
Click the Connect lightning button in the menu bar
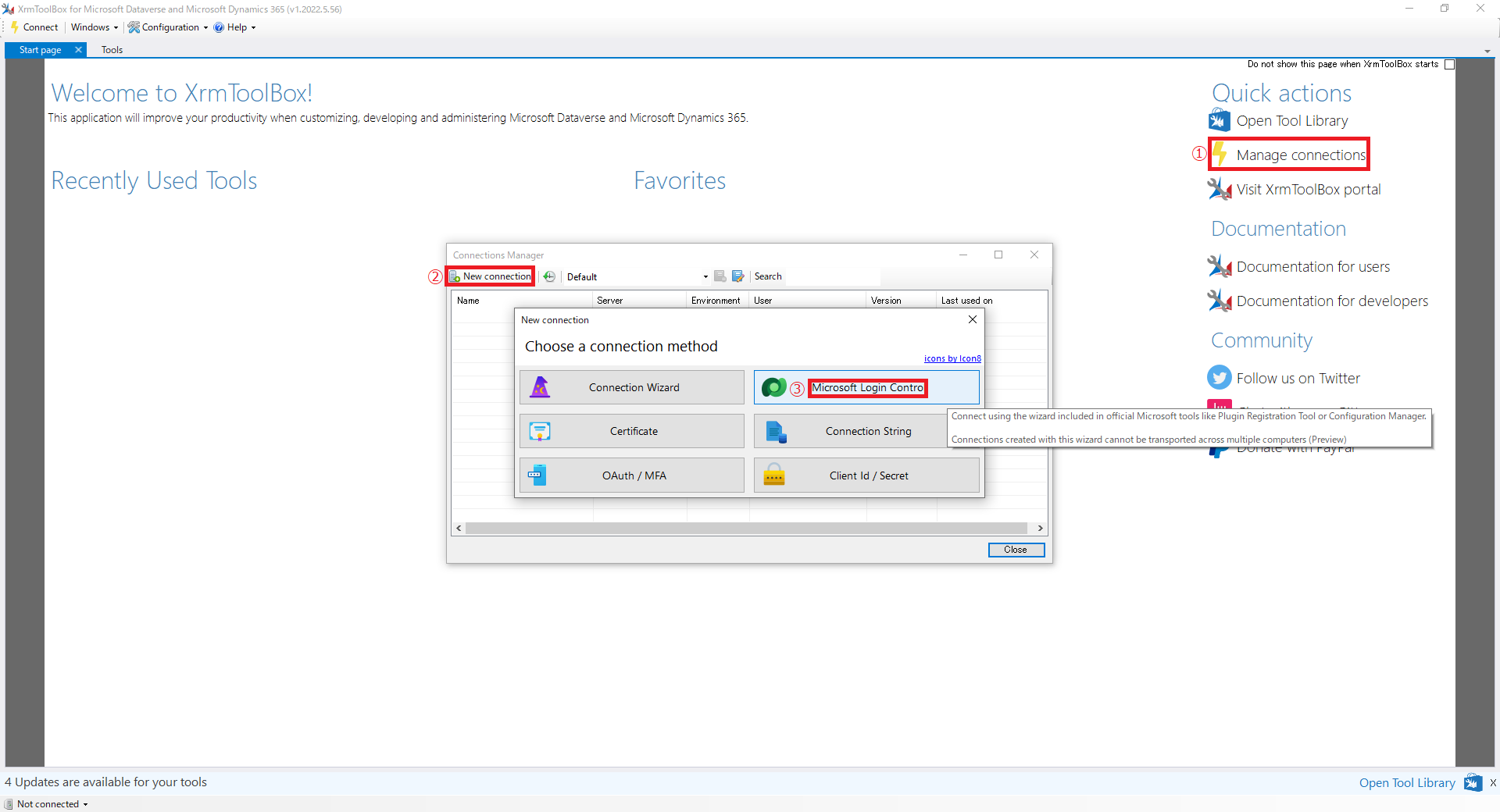click(34, 27)
